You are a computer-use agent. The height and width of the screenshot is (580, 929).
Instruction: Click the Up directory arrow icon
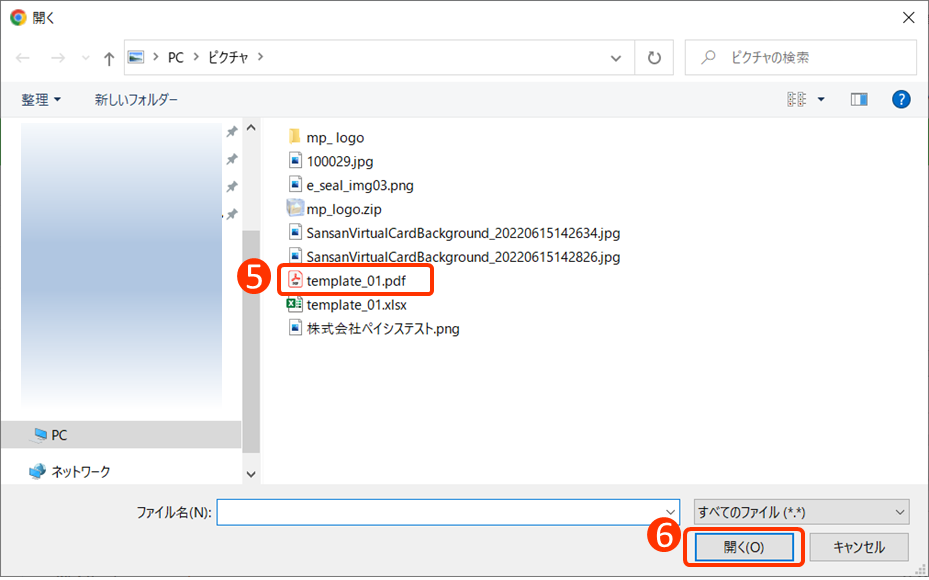[x=109, y=58]
